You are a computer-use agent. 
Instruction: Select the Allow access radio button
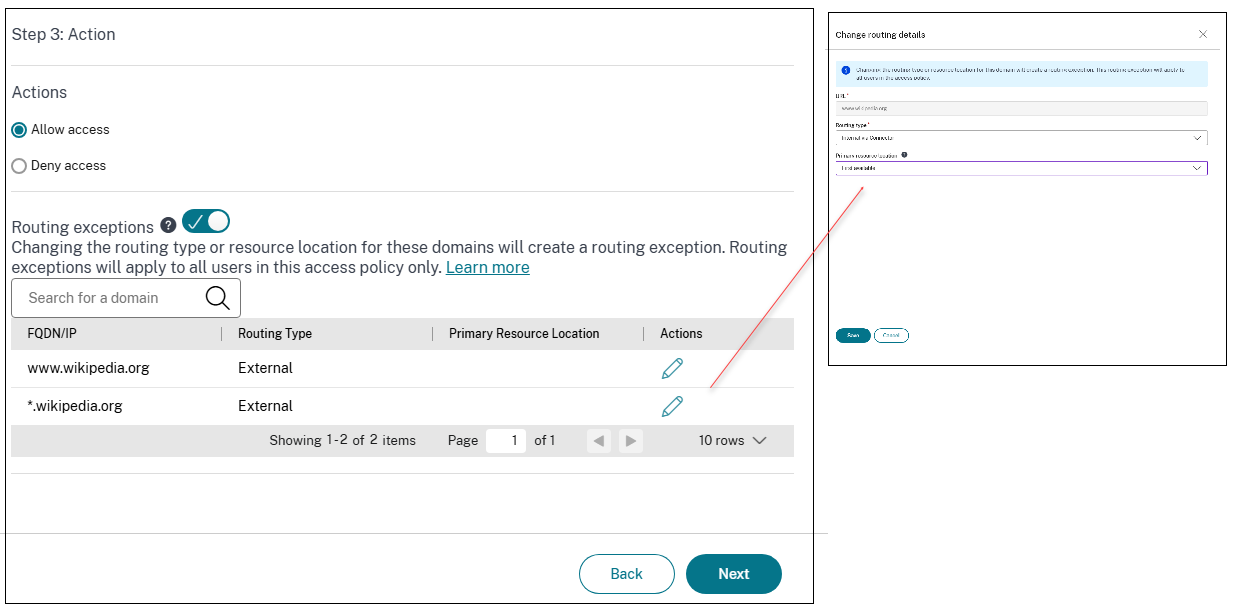coord(19,130)
